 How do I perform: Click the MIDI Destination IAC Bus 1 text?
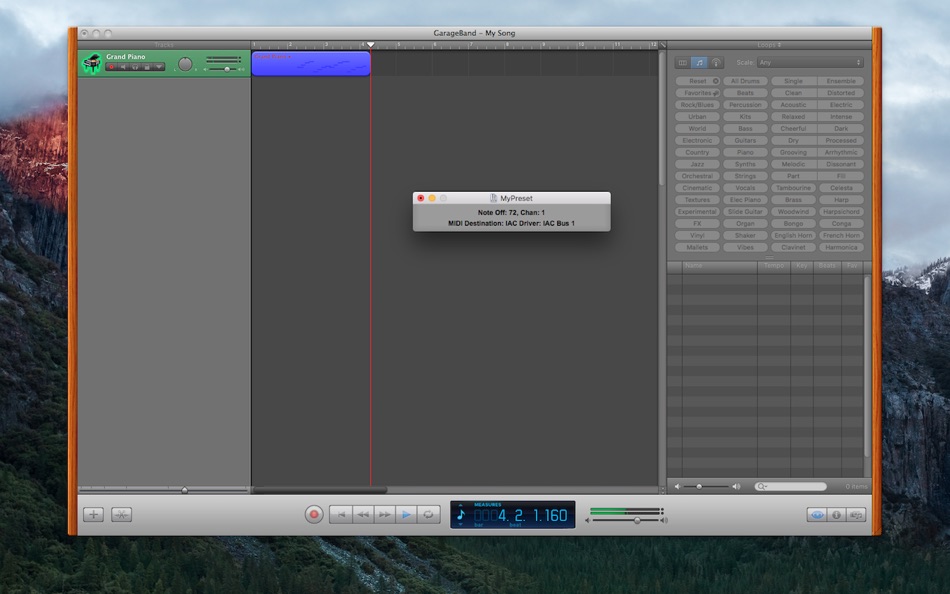[x=511, y=224]
